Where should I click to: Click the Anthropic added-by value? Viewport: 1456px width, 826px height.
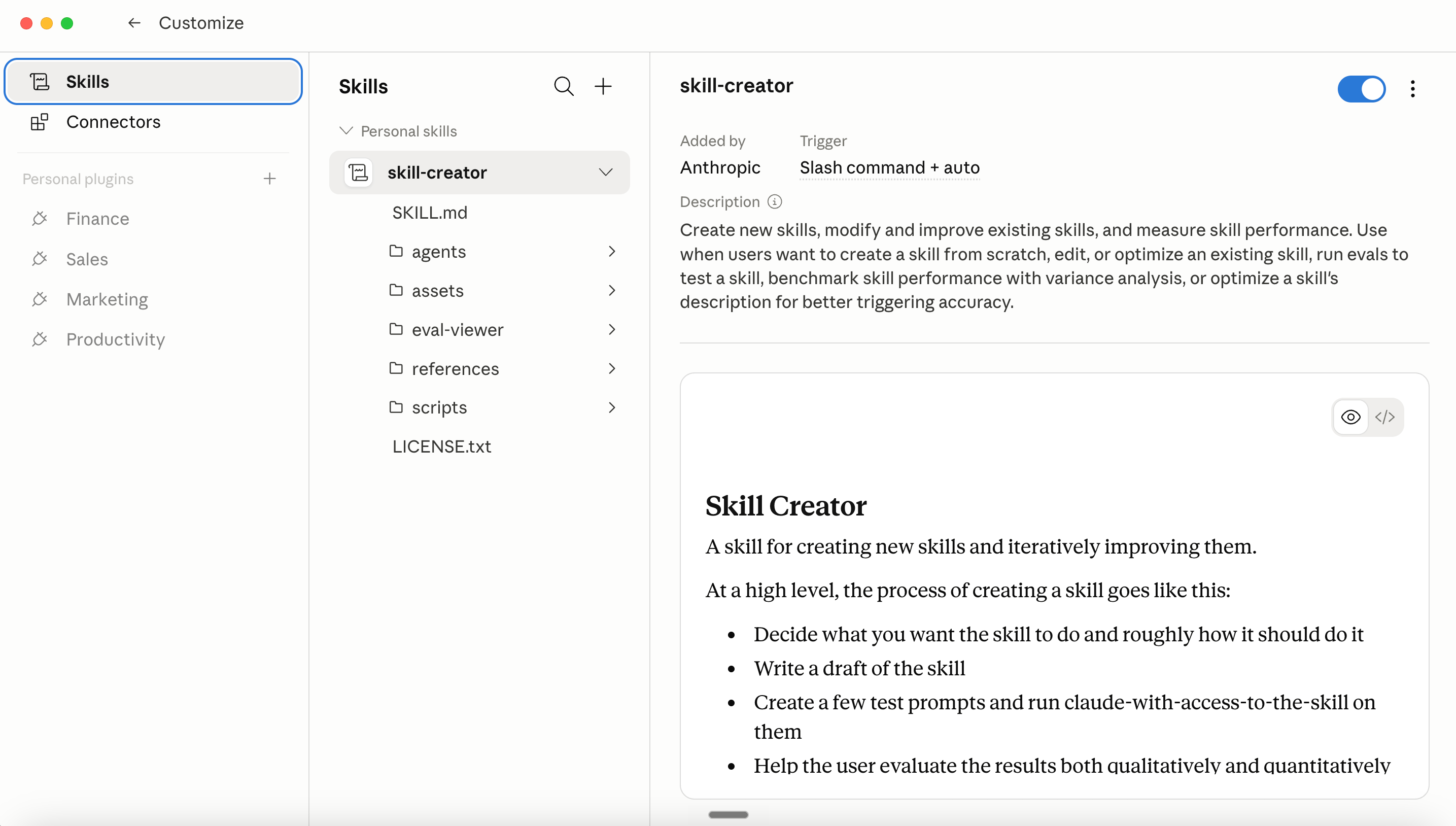(720, 168)
